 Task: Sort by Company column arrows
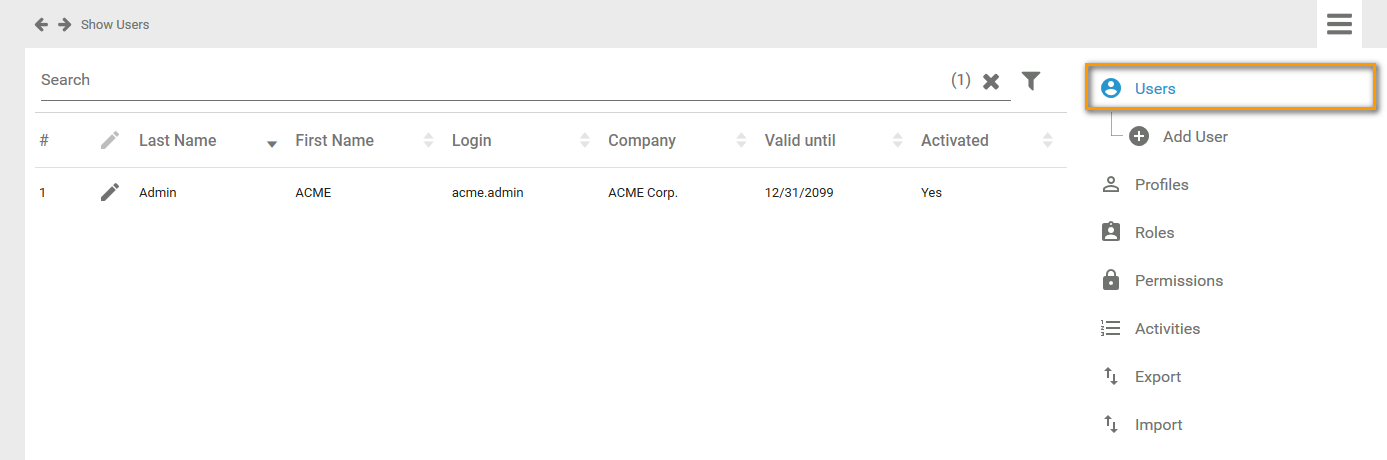coord(741,141)
